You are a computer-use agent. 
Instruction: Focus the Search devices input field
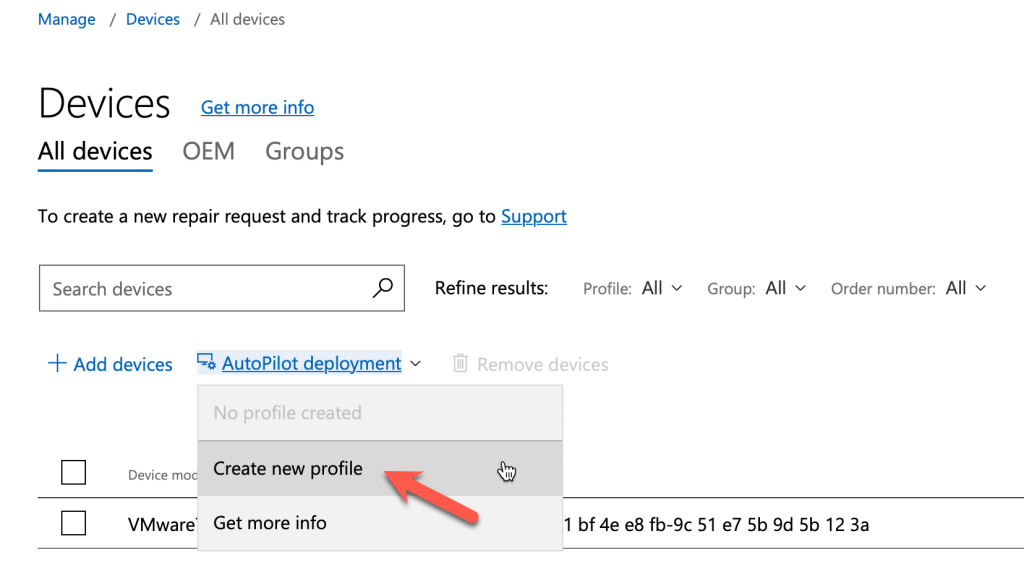tap(205, 288)
